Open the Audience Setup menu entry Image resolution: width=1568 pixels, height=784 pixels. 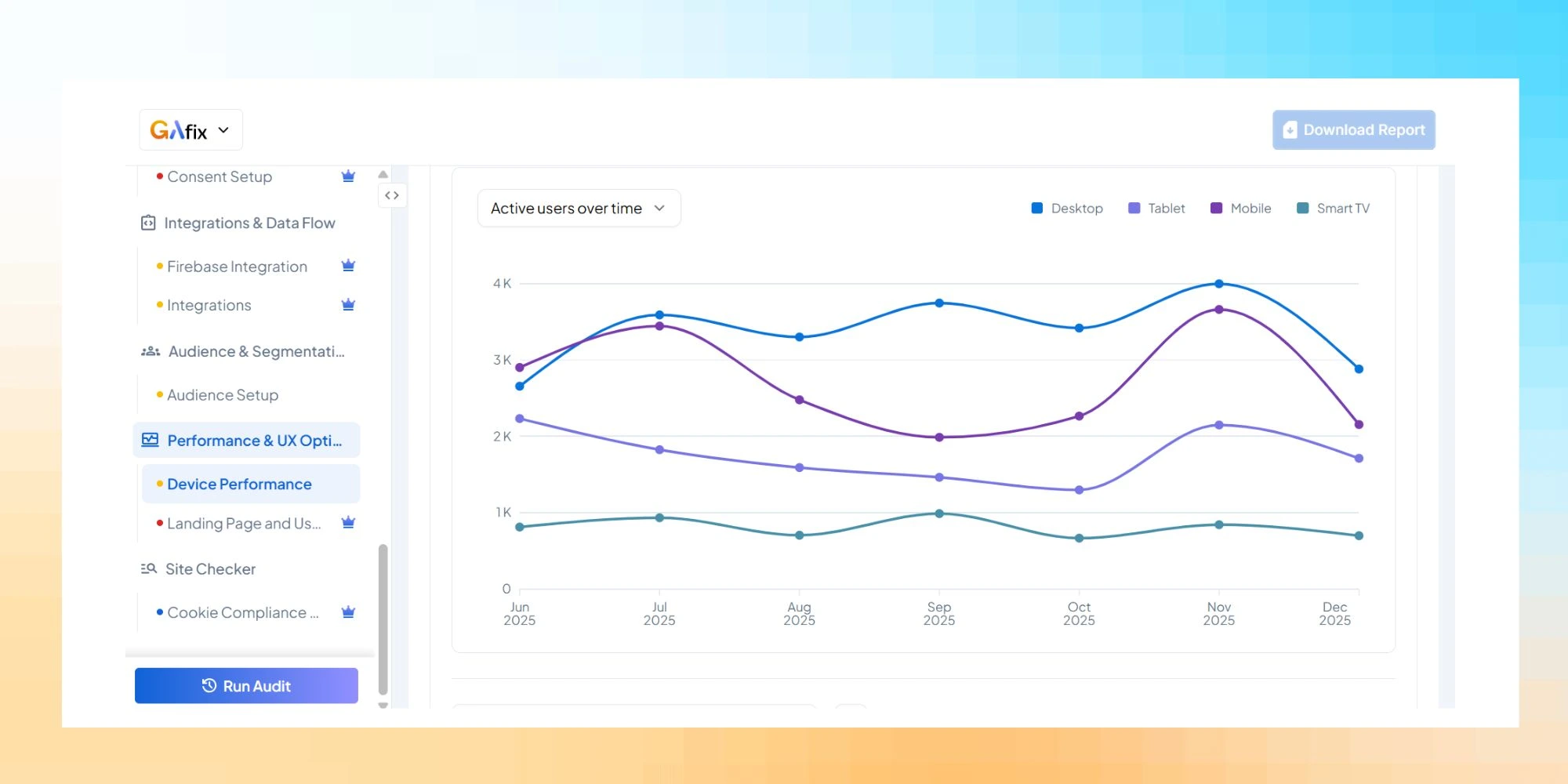pyautogui.click(x=223, y=394)
